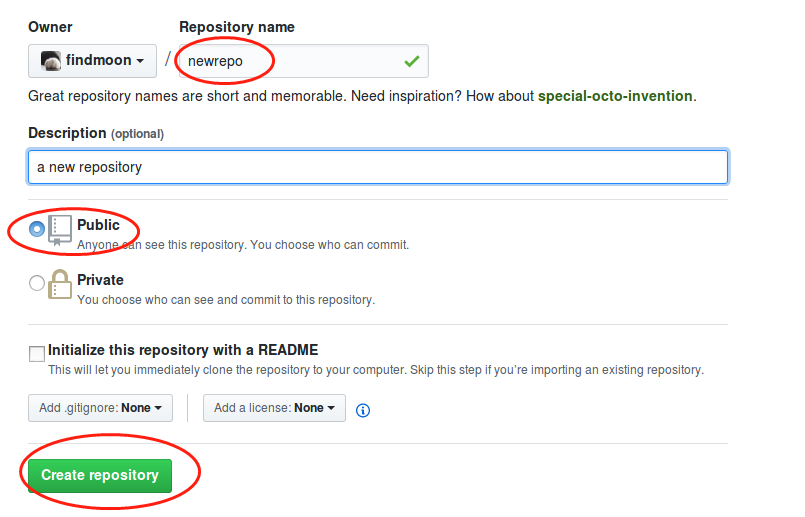Use the special-octo-invention name suggestion link
The width and height of the screenshot is (805, 517).
(615, 96)
